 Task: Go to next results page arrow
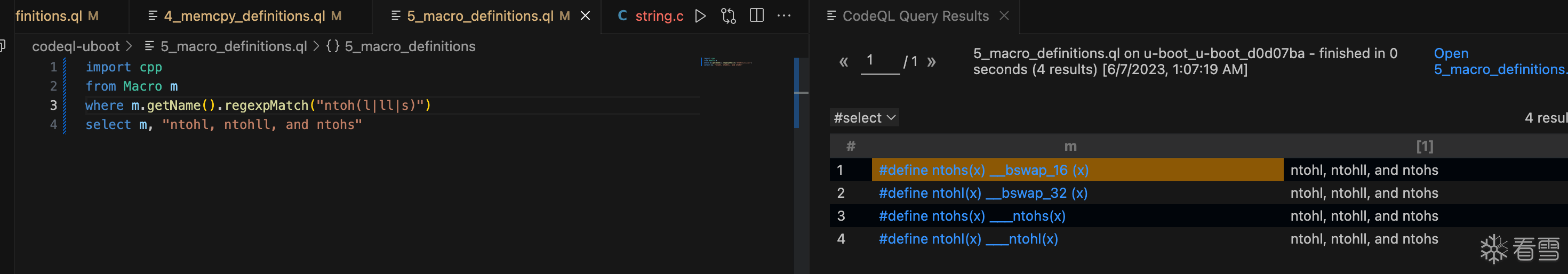click(x=931, y=61)
